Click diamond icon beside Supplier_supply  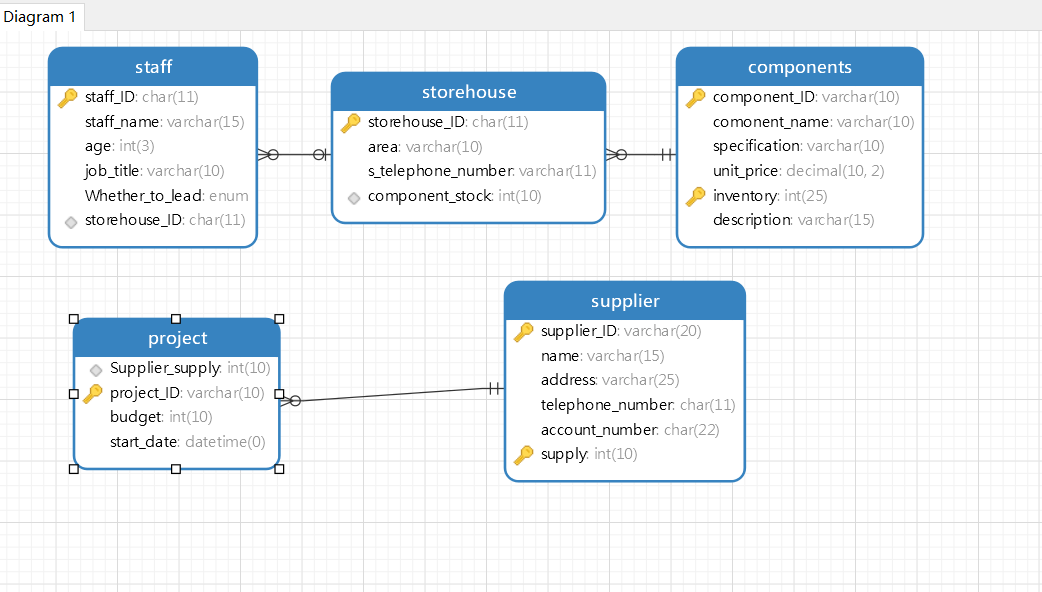[x=96, y=369]
